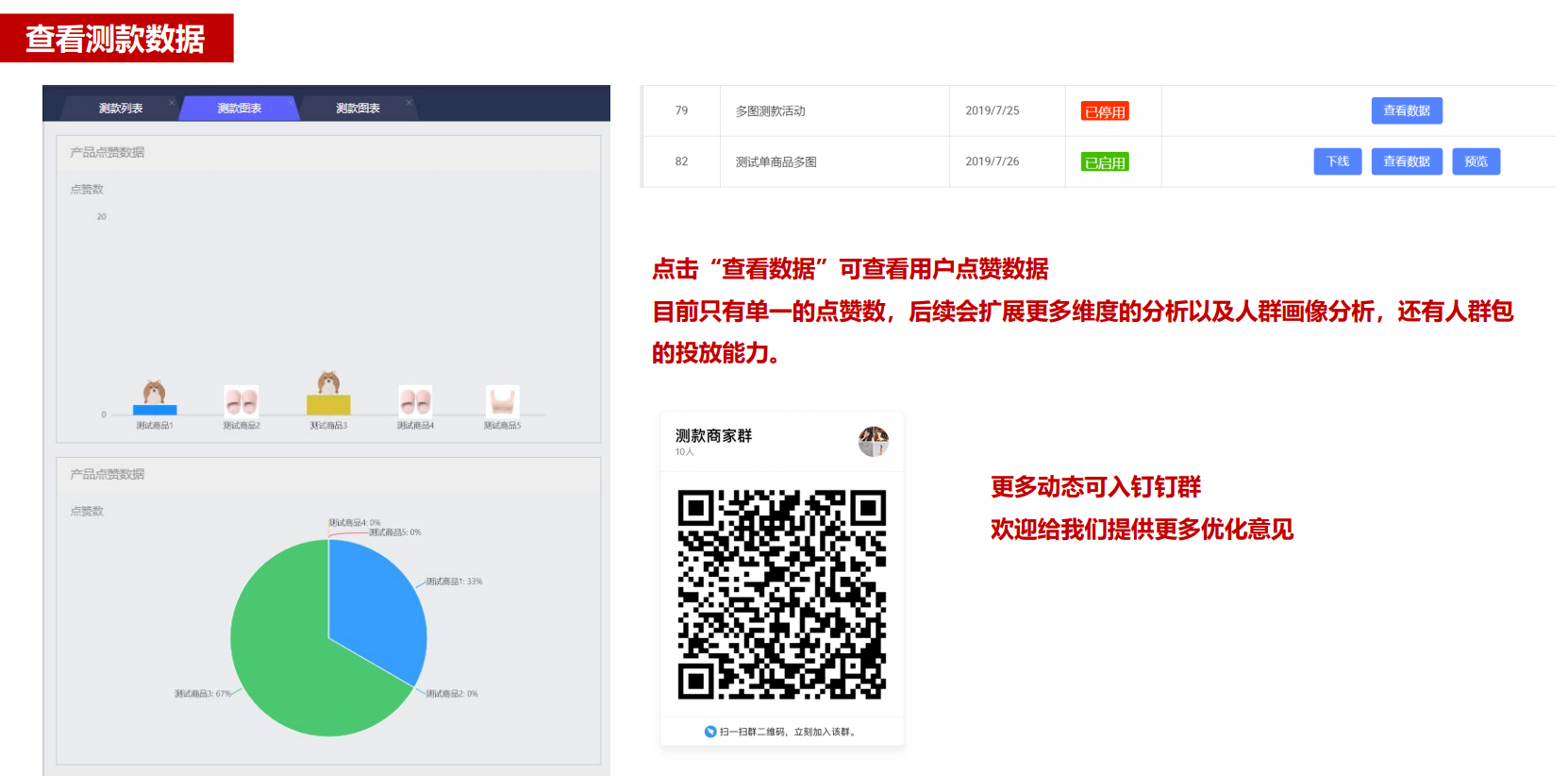Click the 测款商家群 QR code

[x=782, y=594]
